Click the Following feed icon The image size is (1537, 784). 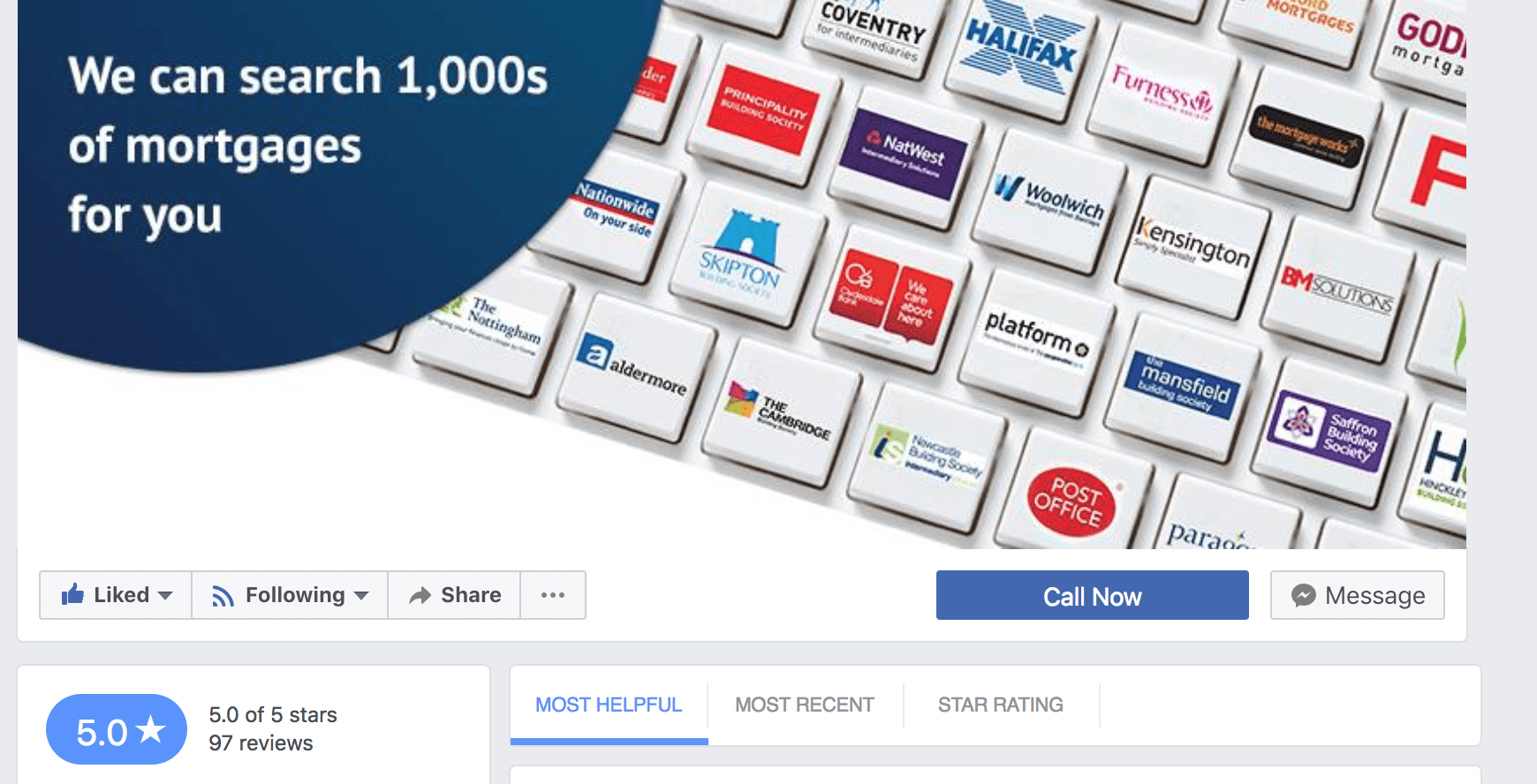[223, 597]
